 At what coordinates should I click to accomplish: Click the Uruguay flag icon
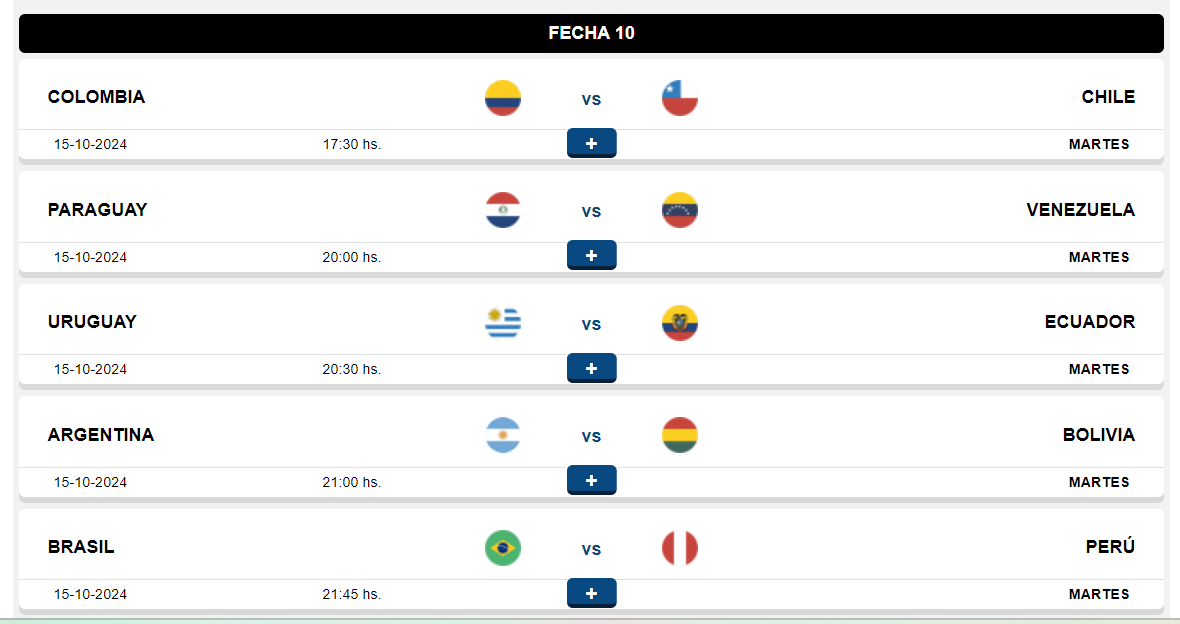pyautogui.click(x=503, y=323)
